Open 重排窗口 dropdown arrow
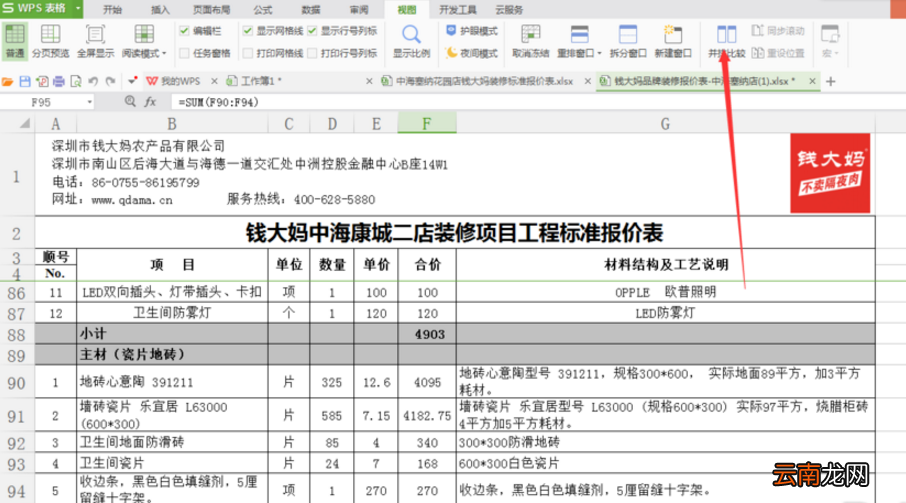This screenshot has width=906, height=503. [599, 54]
